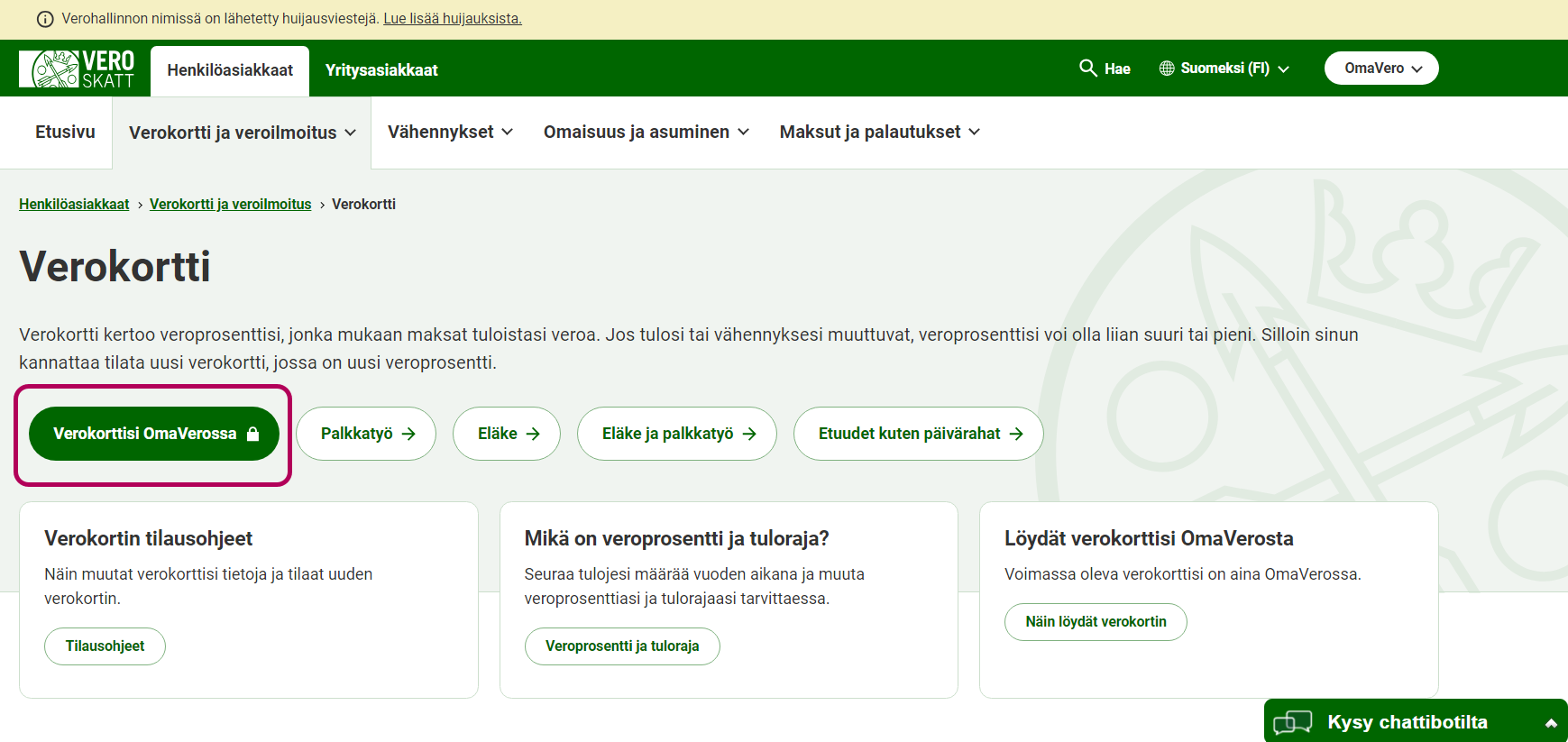This screenshot has height=742, width=1568.
Task: Select the Yritysasiakkaat tab
Action: click(381, 70)
